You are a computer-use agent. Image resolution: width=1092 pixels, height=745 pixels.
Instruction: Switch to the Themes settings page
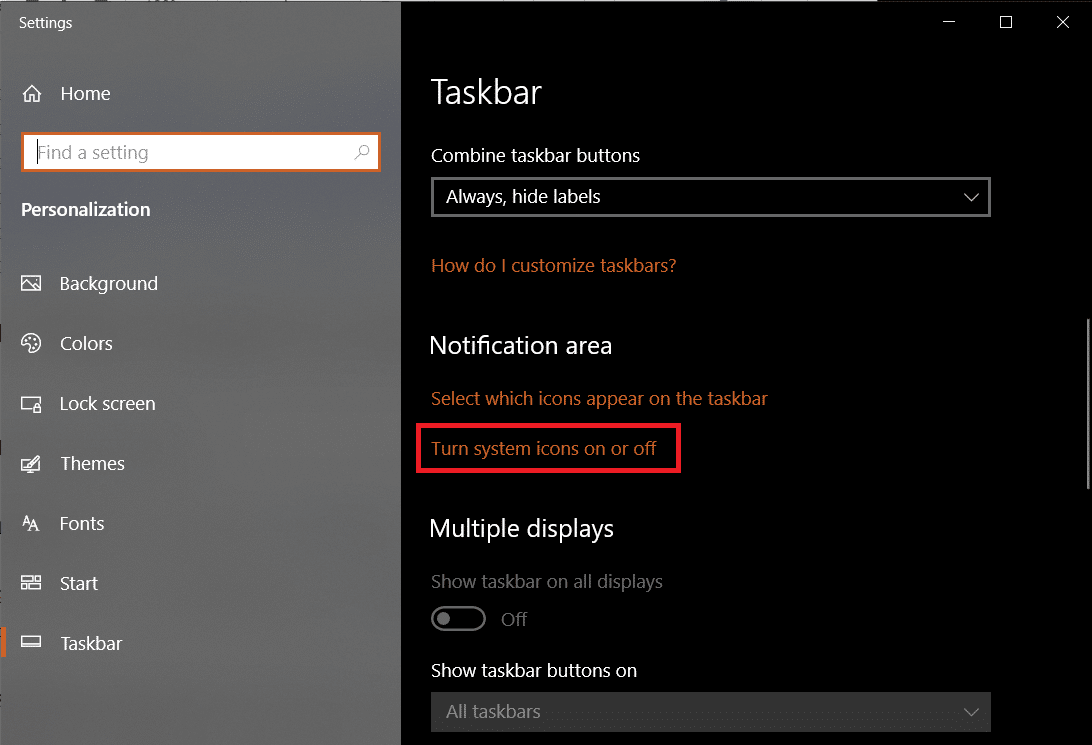tap(92, 464)
